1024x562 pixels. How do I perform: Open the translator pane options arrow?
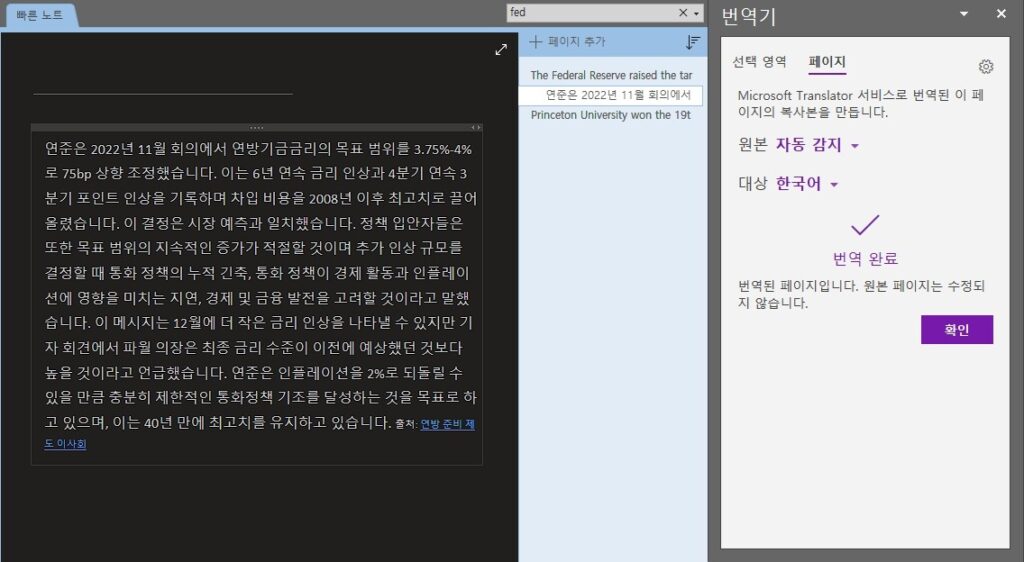(964, 14)
